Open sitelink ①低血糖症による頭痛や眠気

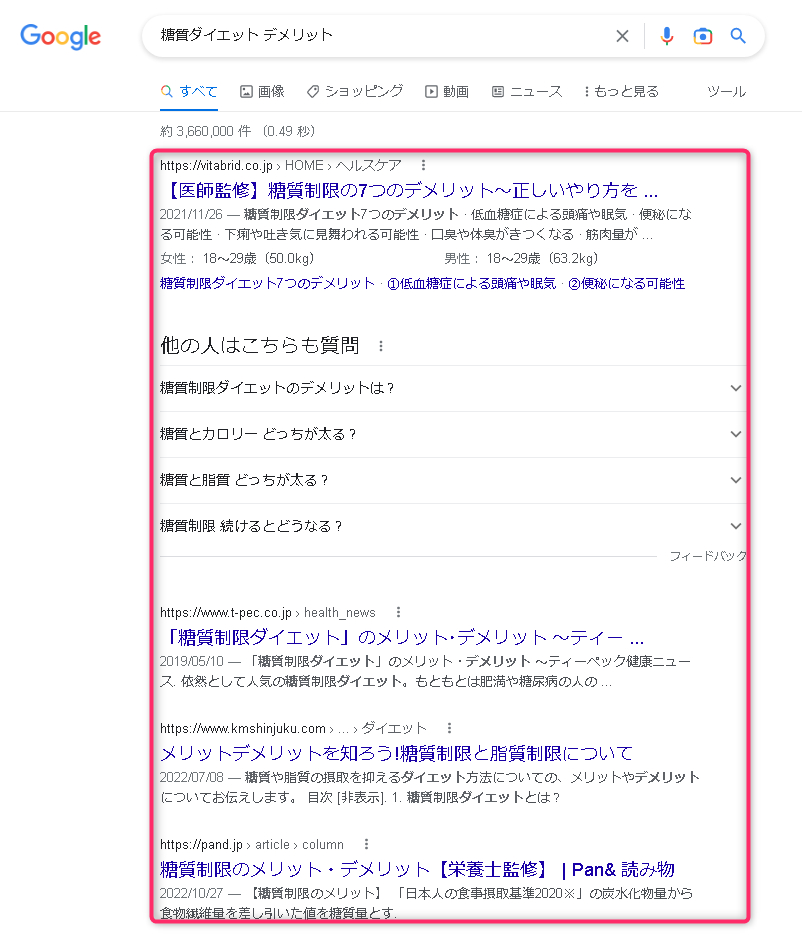(471, 283)
